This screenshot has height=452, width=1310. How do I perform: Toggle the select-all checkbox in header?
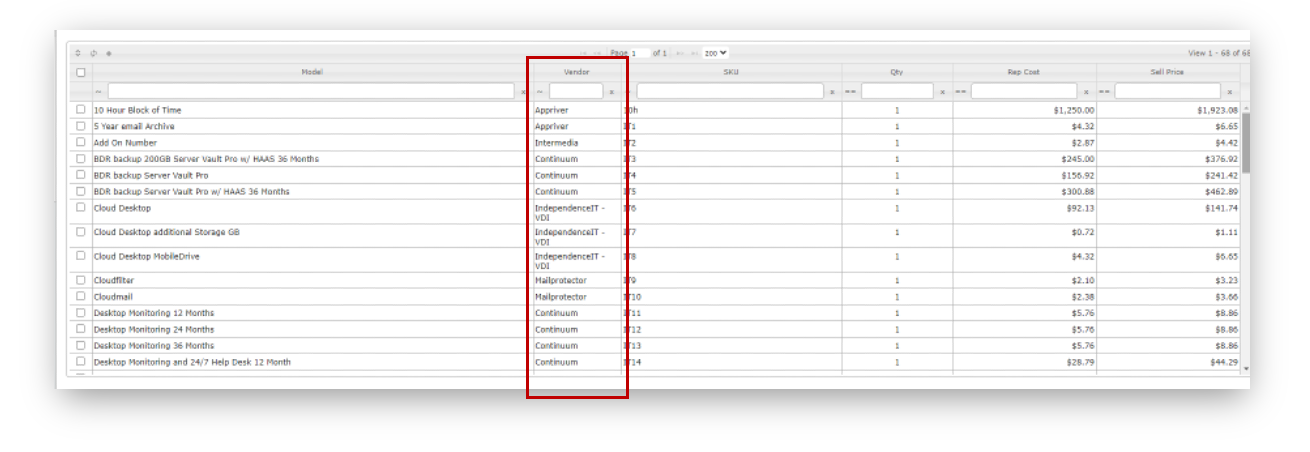click(81, 72)
